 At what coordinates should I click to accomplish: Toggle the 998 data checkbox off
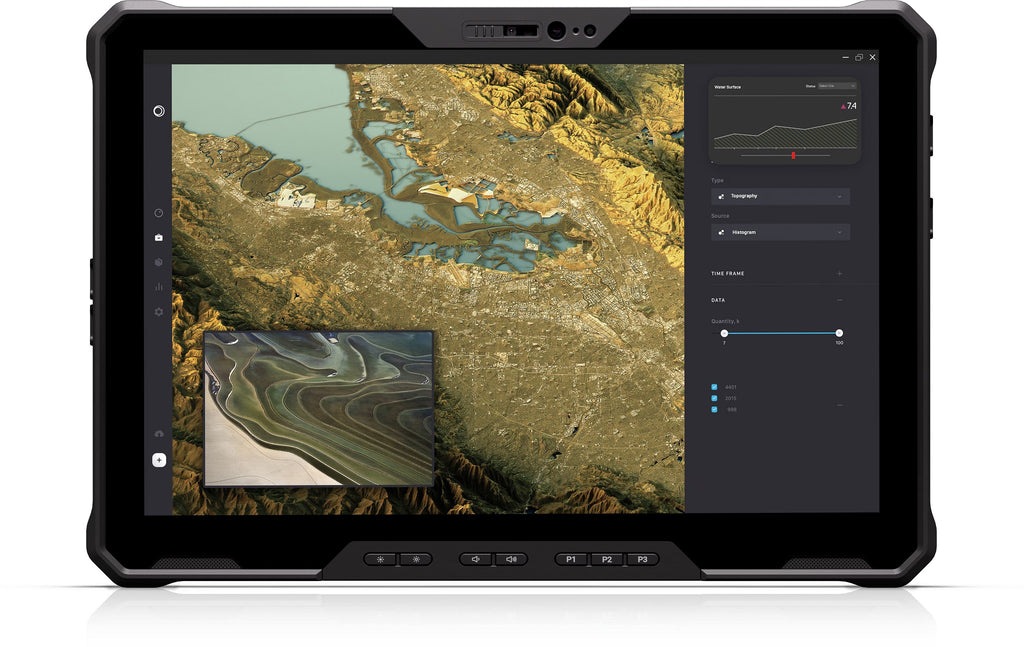coord(713,410)
